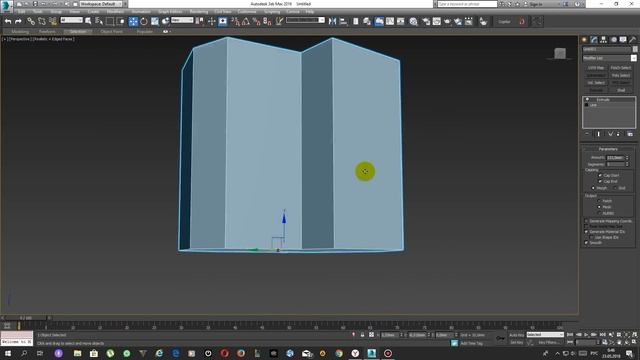Activate the Select and Move tool
This screenshot has width=640, height=360.
click(133, 21)
